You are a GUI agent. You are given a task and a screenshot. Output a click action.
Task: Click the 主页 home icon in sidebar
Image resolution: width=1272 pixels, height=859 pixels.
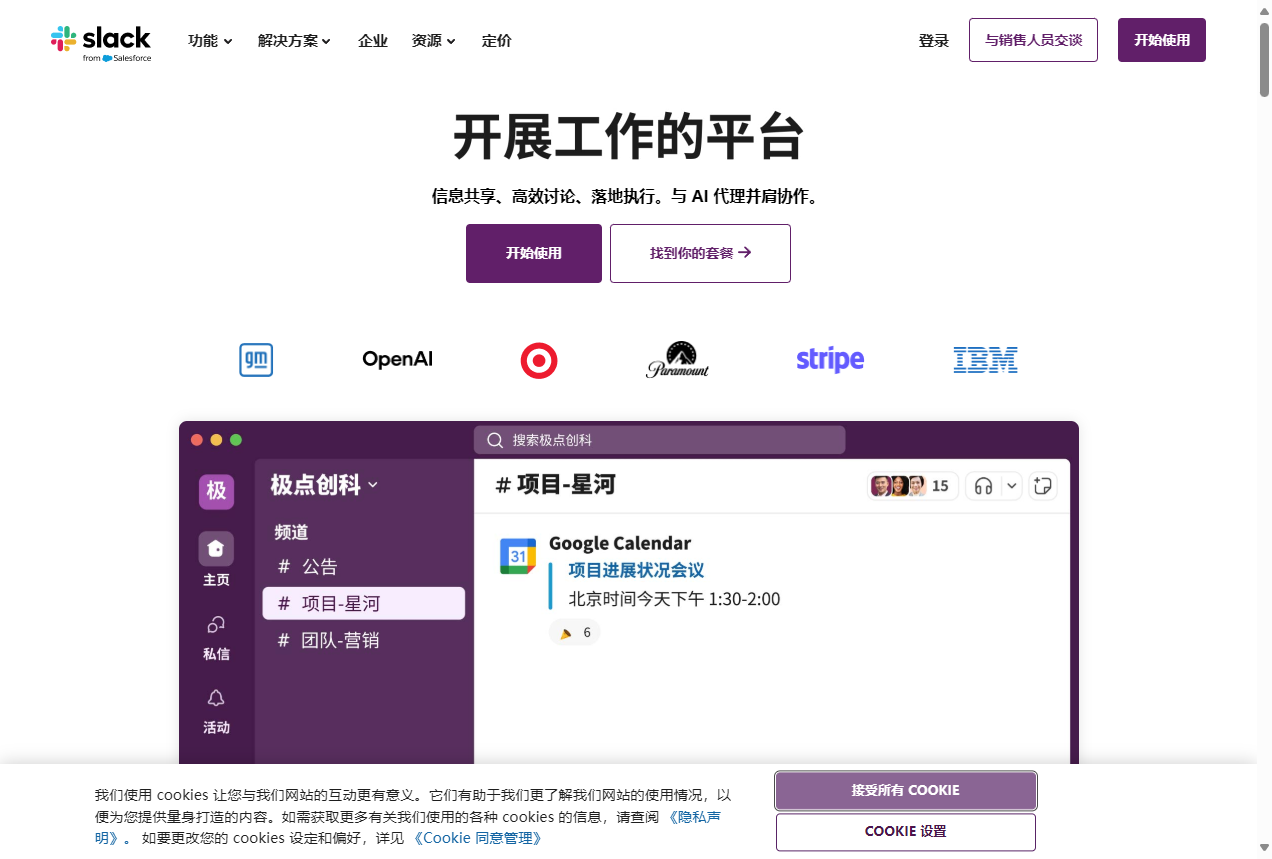click(x=216, y=548)
